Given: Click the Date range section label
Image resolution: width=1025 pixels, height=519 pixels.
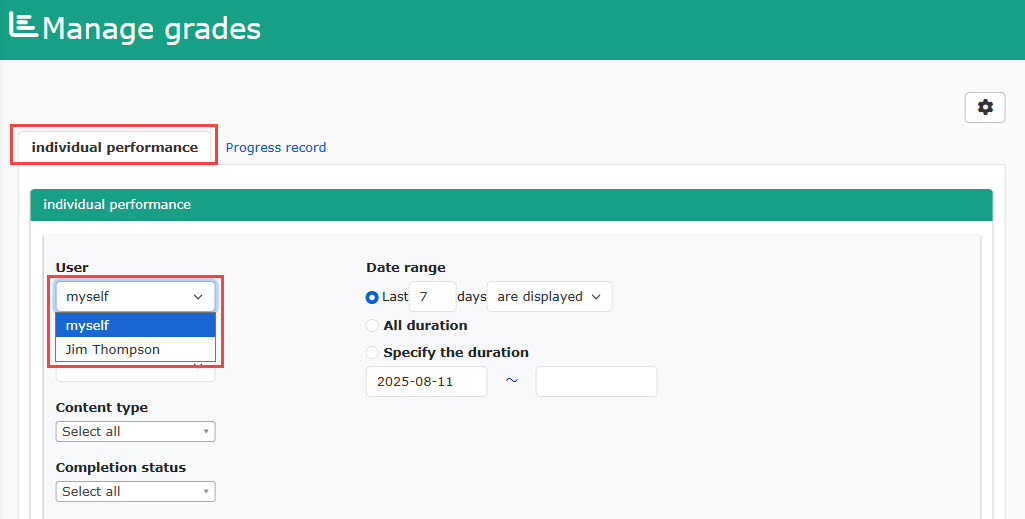Looking at the screenshot, I should tap(406, 267).
